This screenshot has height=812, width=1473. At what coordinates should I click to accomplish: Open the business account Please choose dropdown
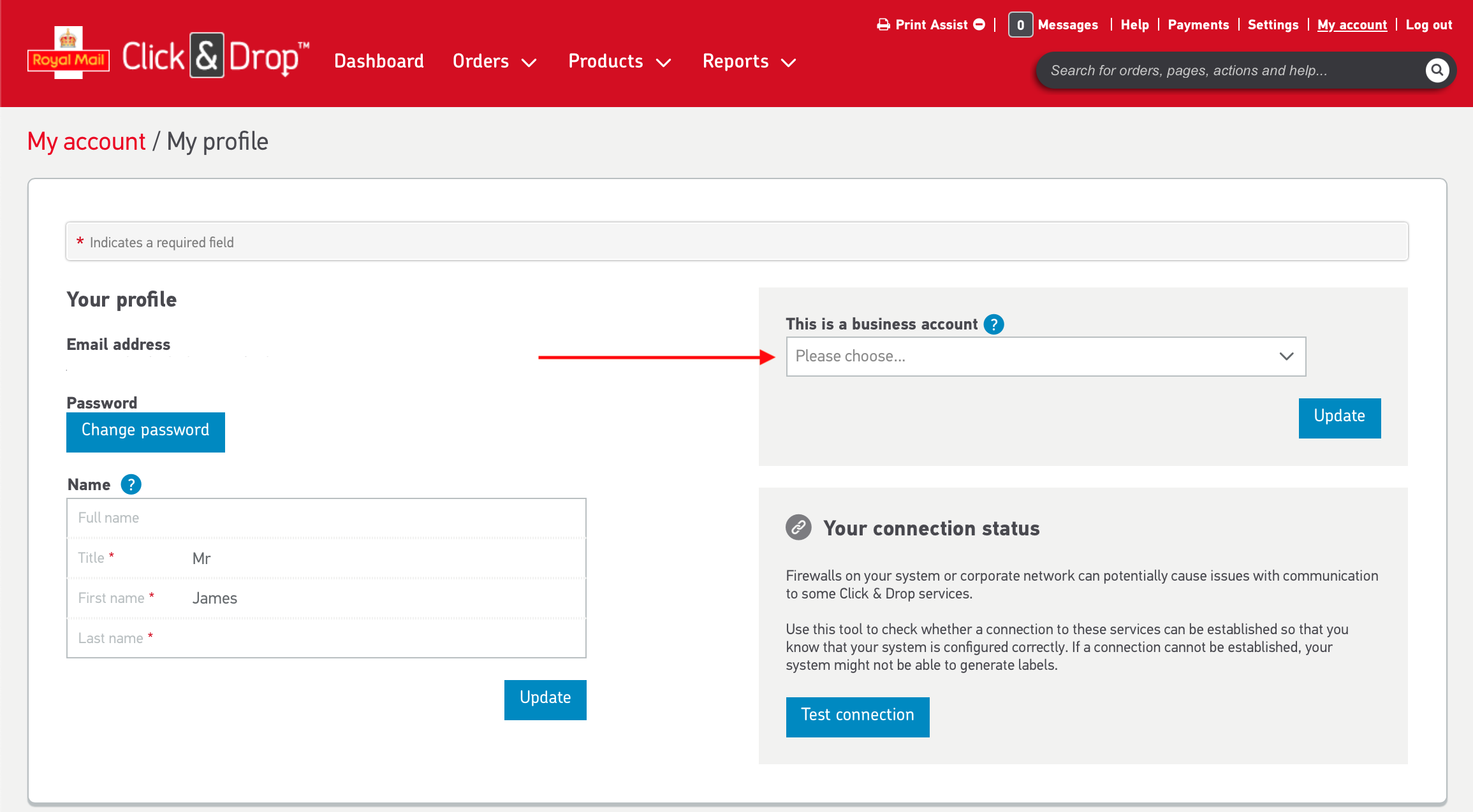1046,356
